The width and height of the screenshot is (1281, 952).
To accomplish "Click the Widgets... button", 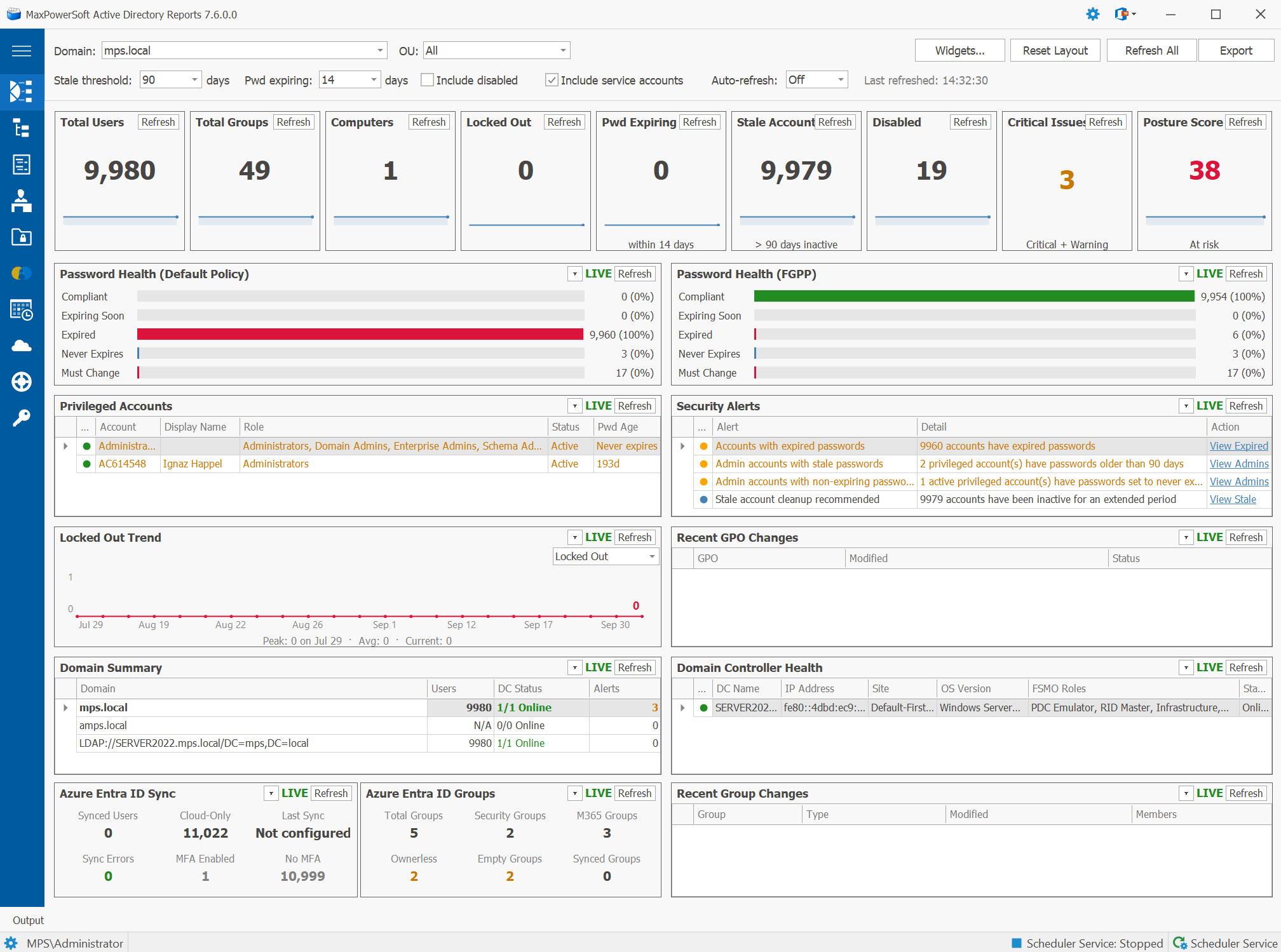I will coord(959,50).
